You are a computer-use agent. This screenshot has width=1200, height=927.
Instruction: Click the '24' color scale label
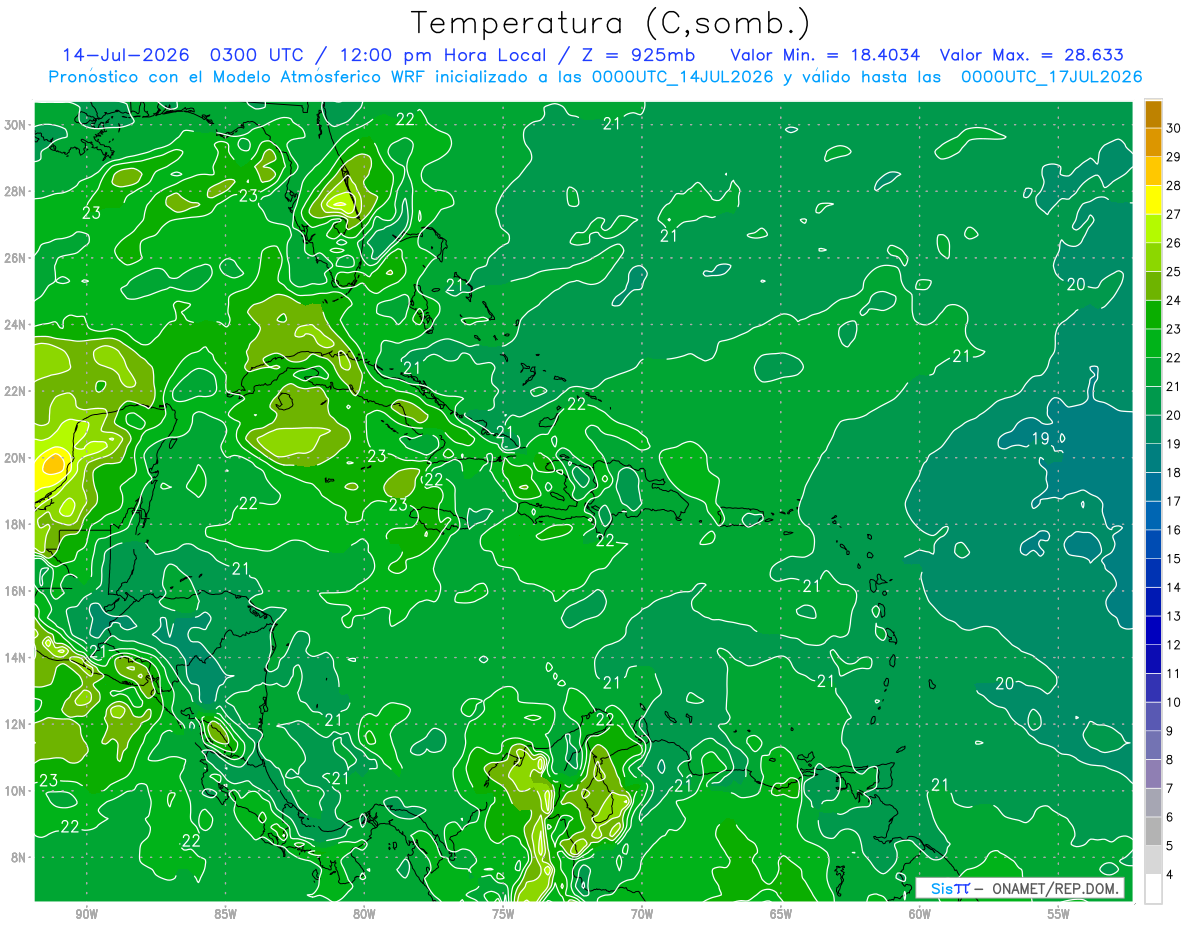point(1173,300)
